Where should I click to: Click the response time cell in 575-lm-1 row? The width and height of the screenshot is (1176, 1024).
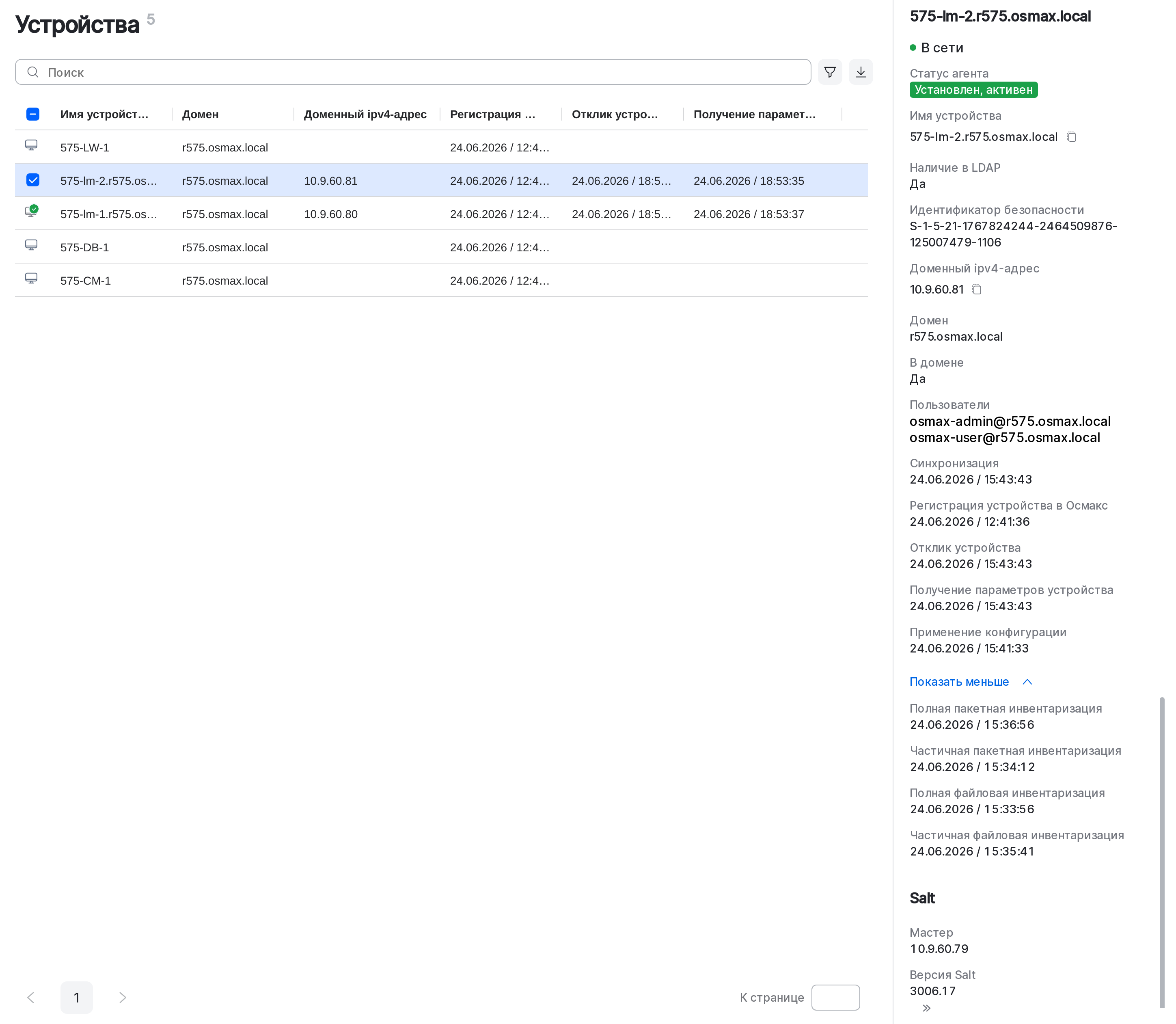(x=621, y=214)
